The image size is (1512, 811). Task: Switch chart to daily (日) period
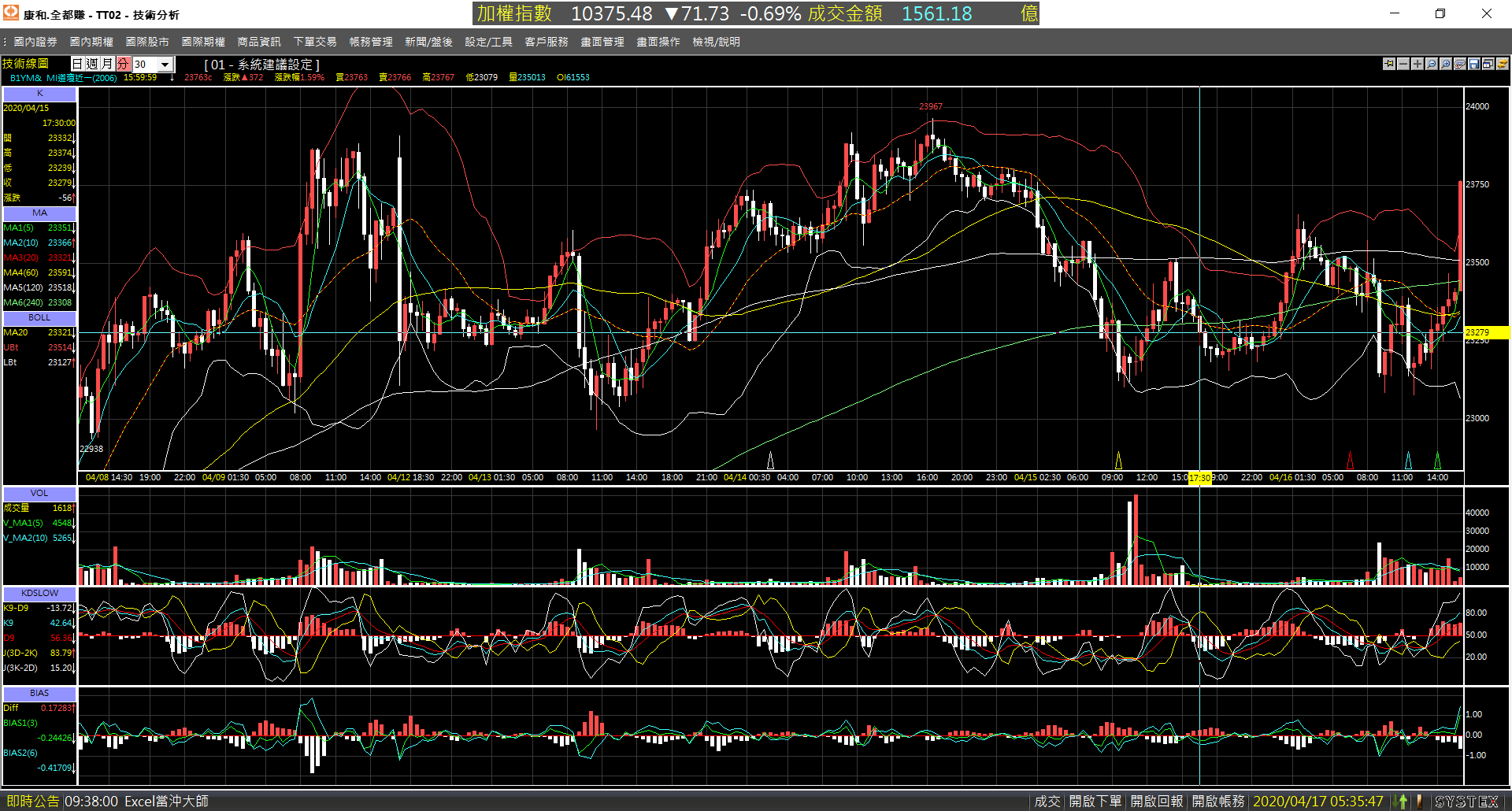(77, 64)
